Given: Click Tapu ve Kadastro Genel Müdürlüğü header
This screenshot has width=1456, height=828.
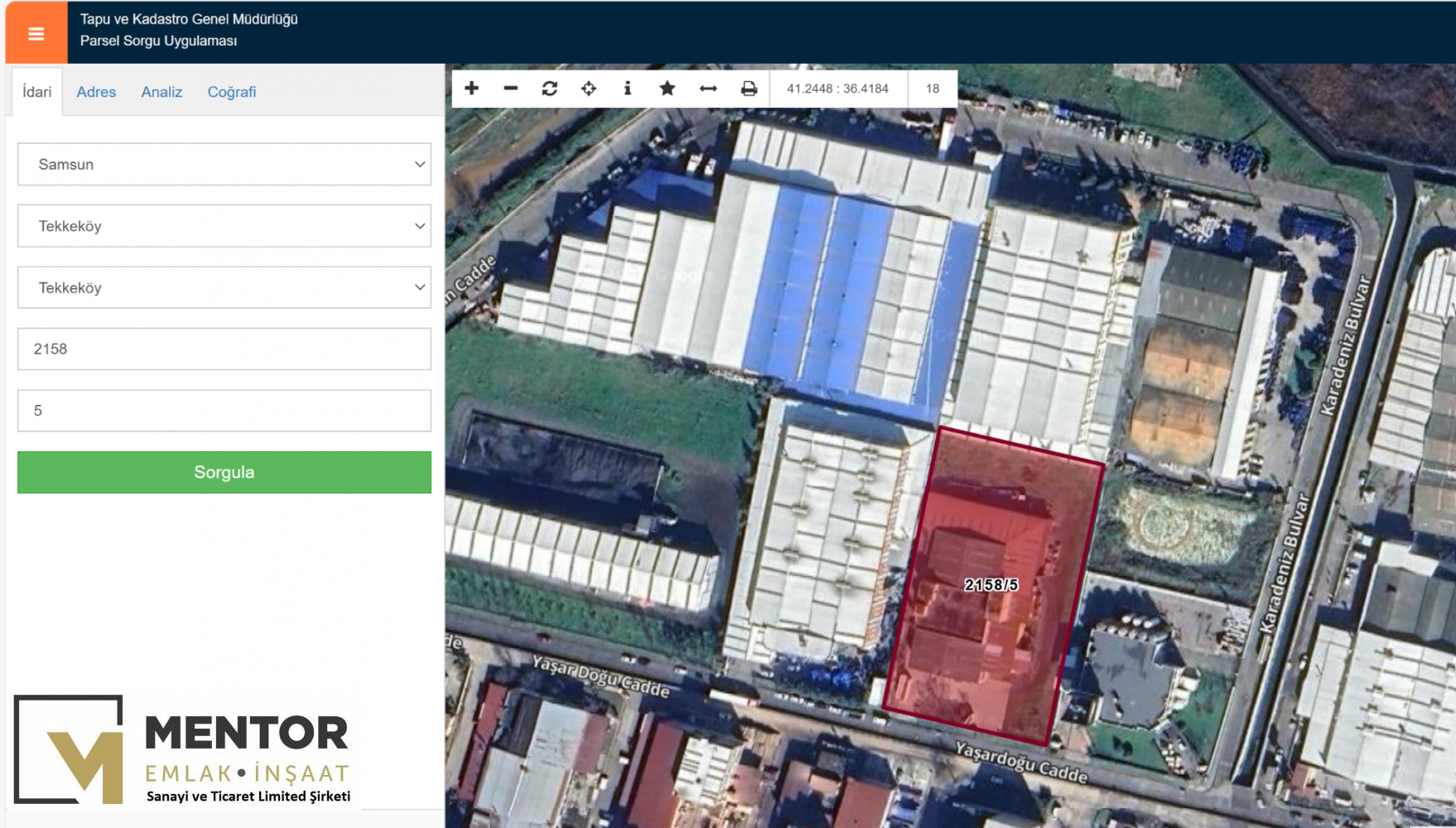Looking at the screenshot, I should [189, 19].
